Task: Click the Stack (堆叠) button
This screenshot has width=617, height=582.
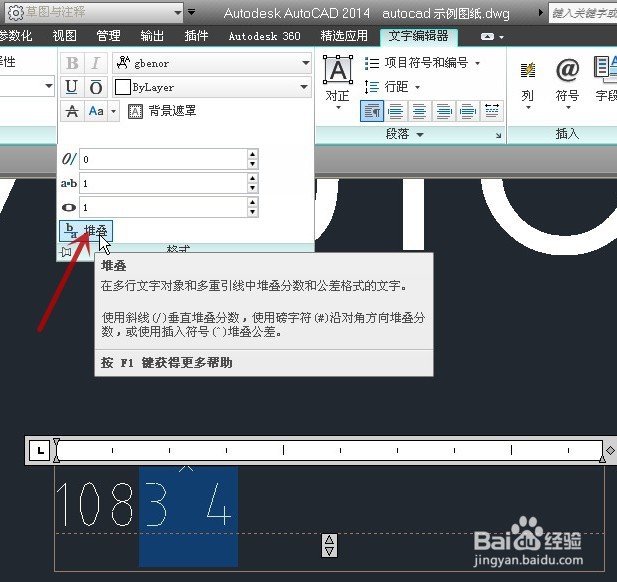Action: (x=86, y=231)
